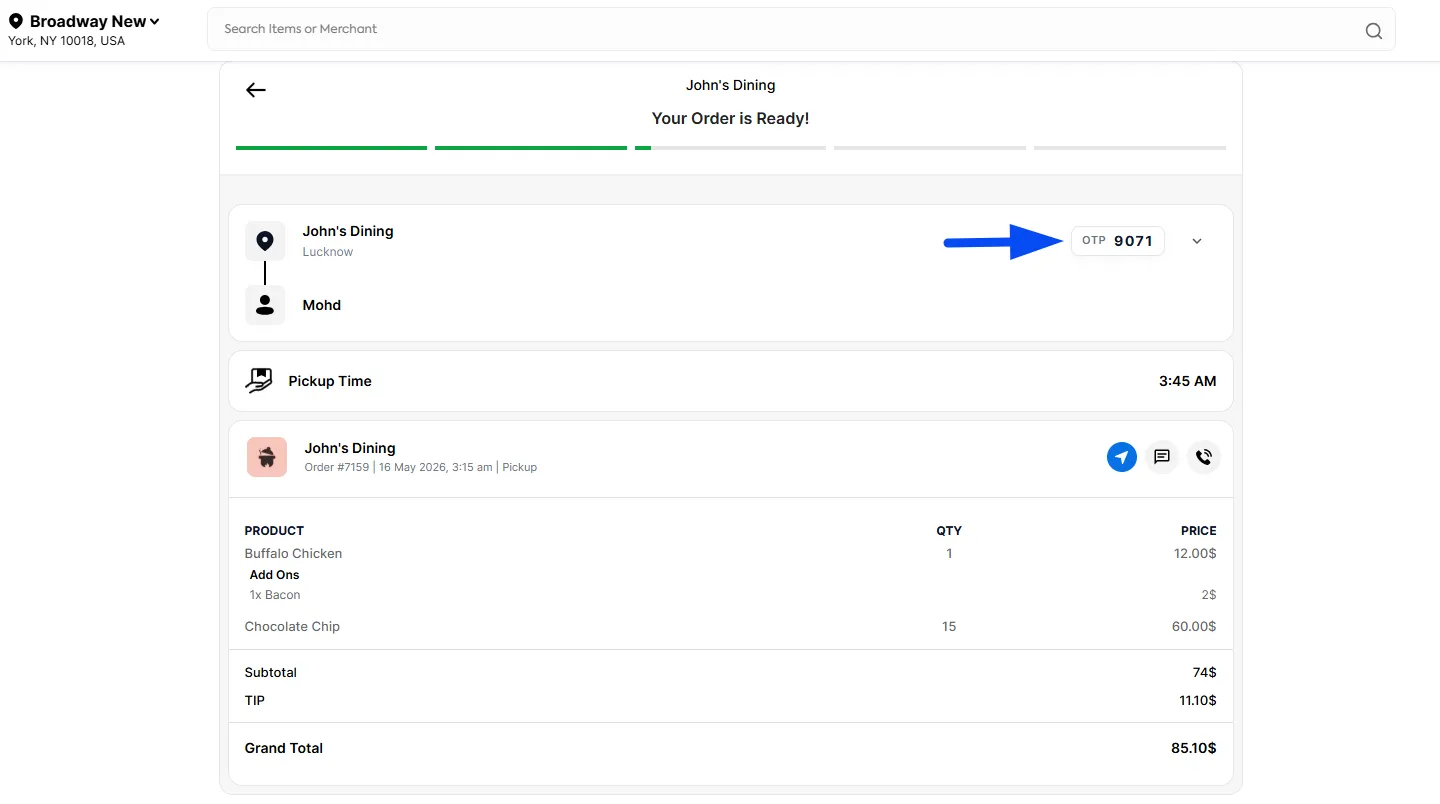
Task: Click the location pin icon beside Broadway New
Action: tap(16, 21)
